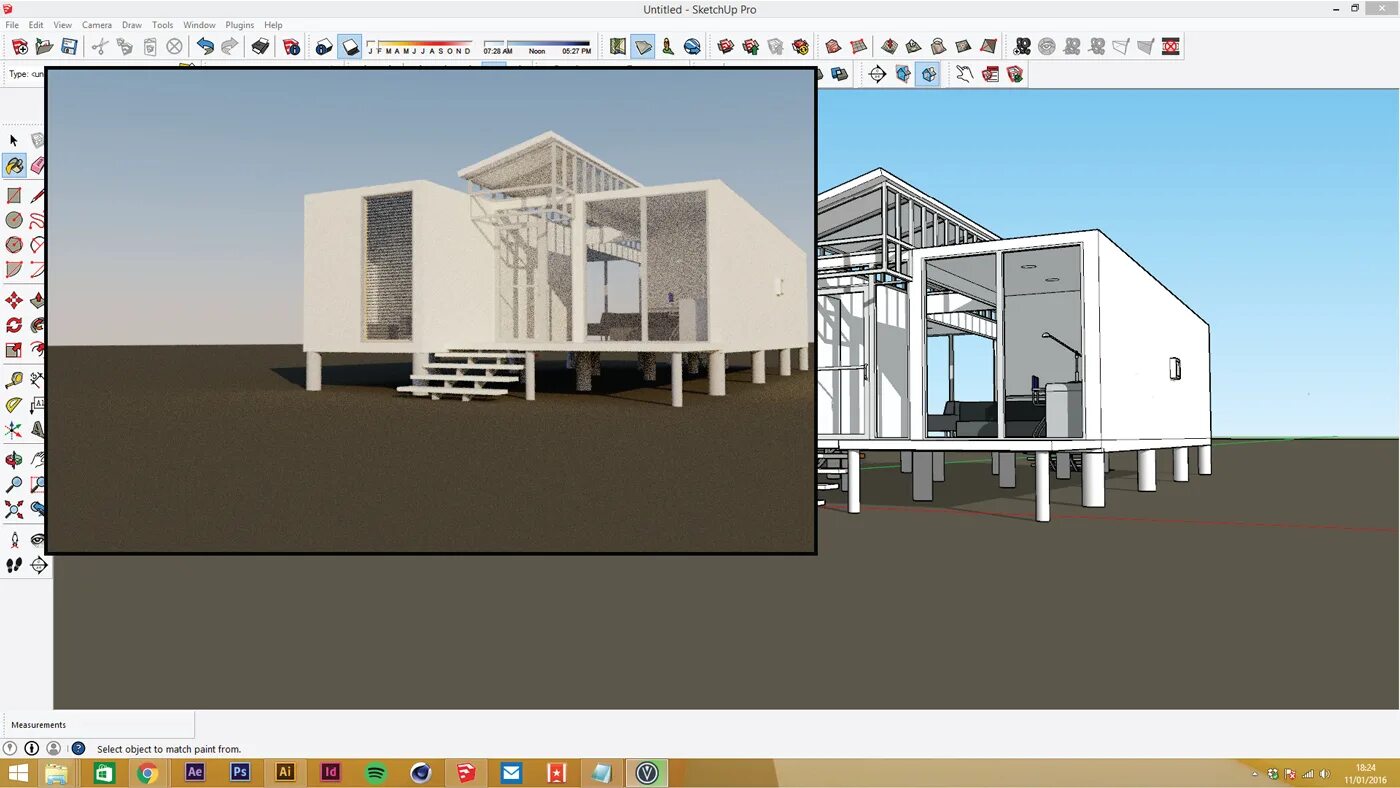Screen dimensions: 1400x788
Task: Undo the last action
Action: [205, 46]
